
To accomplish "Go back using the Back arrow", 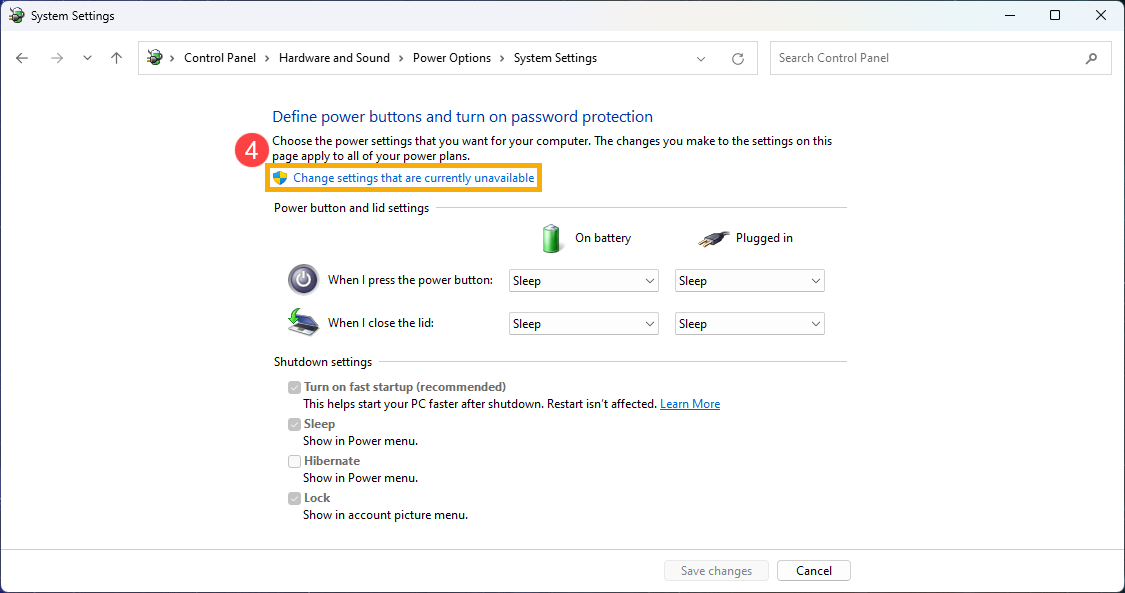I will click(x=22, y=58).
